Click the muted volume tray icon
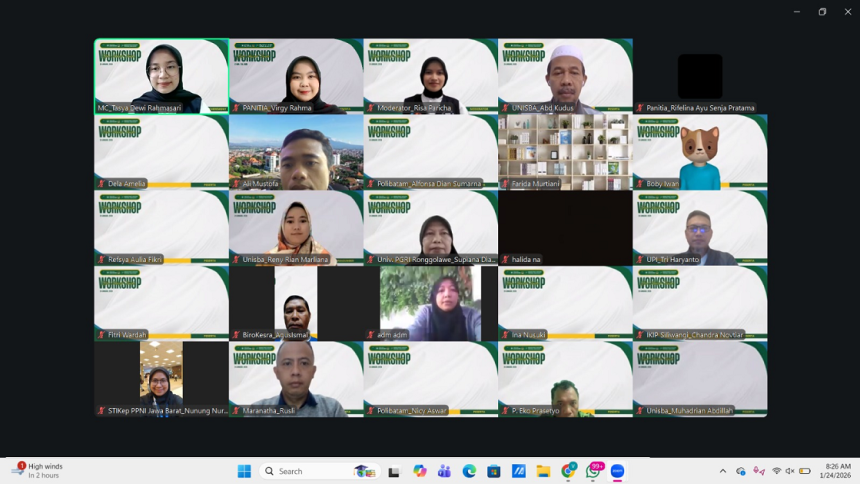860x484 pixels. tap(790, 471)
